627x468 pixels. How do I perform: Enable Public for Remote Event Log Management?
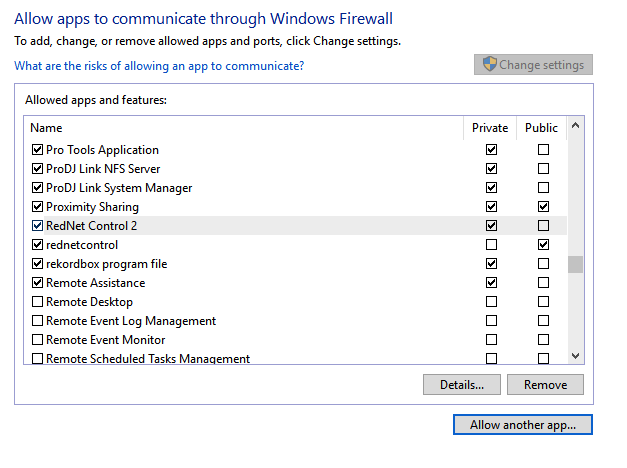[543, 320]
